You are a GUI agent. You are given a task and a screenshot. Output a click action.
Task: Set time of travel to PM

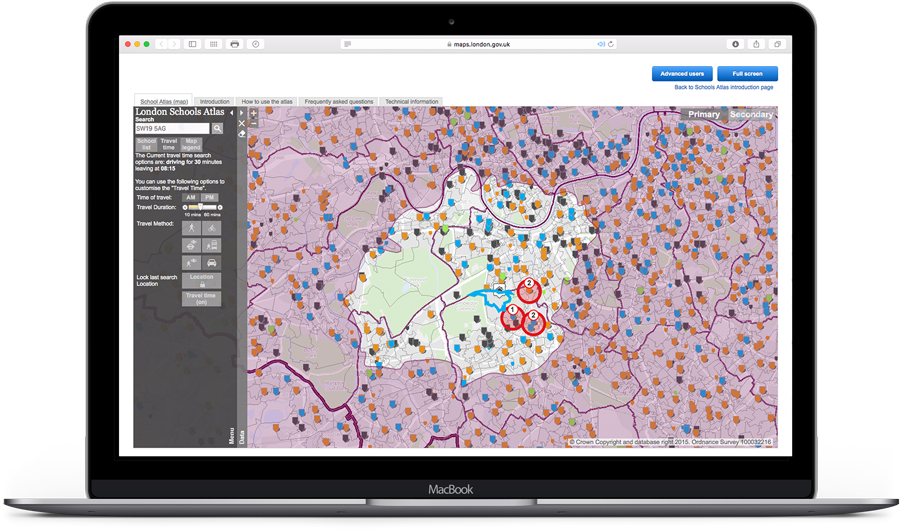pyautogui.click(x=210, y=198)
